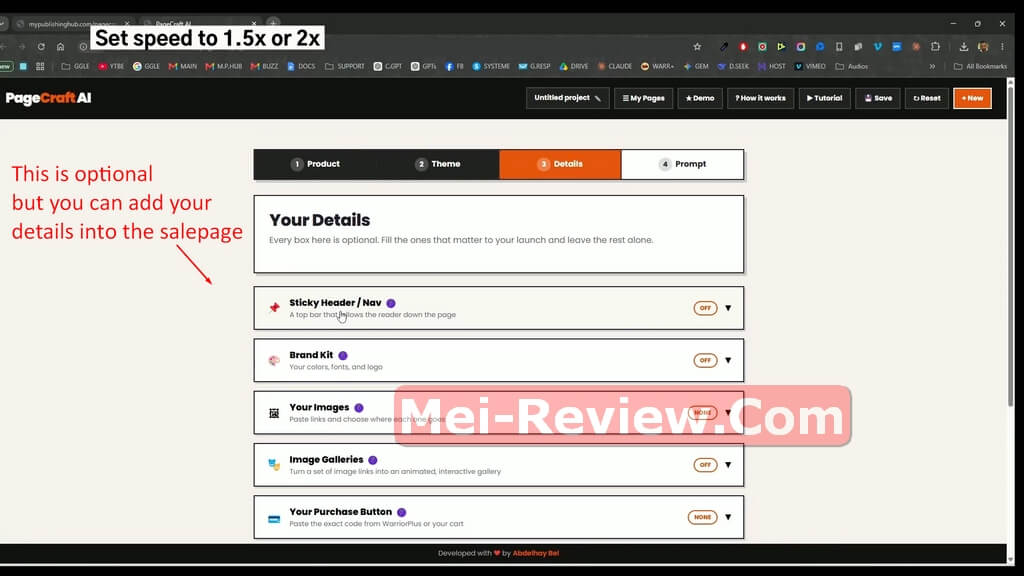Toggle Image Galleries OFF switch
The width and height of the screenshot is (1024, 576).
click(x=705, y=465)
